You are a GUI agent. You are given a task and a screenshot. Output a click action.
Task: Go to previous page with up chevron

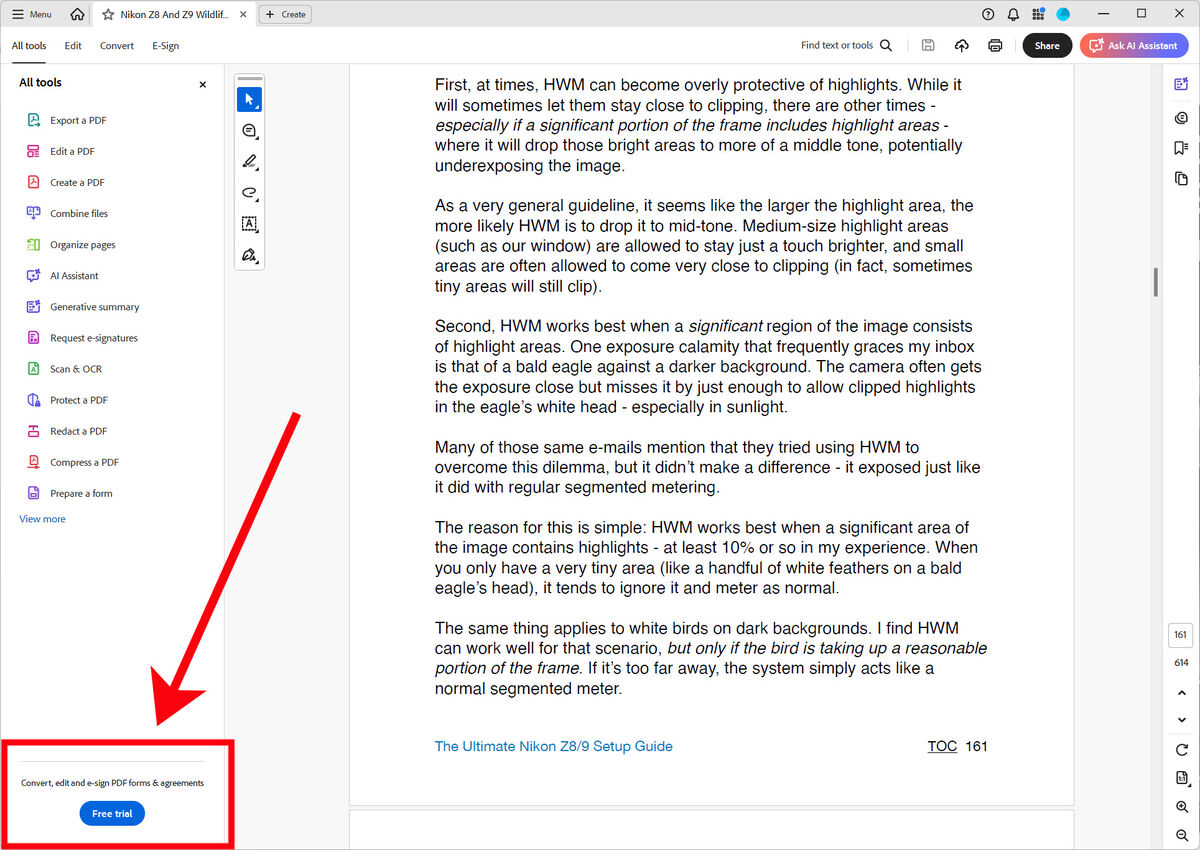(x=1181, y=693)
